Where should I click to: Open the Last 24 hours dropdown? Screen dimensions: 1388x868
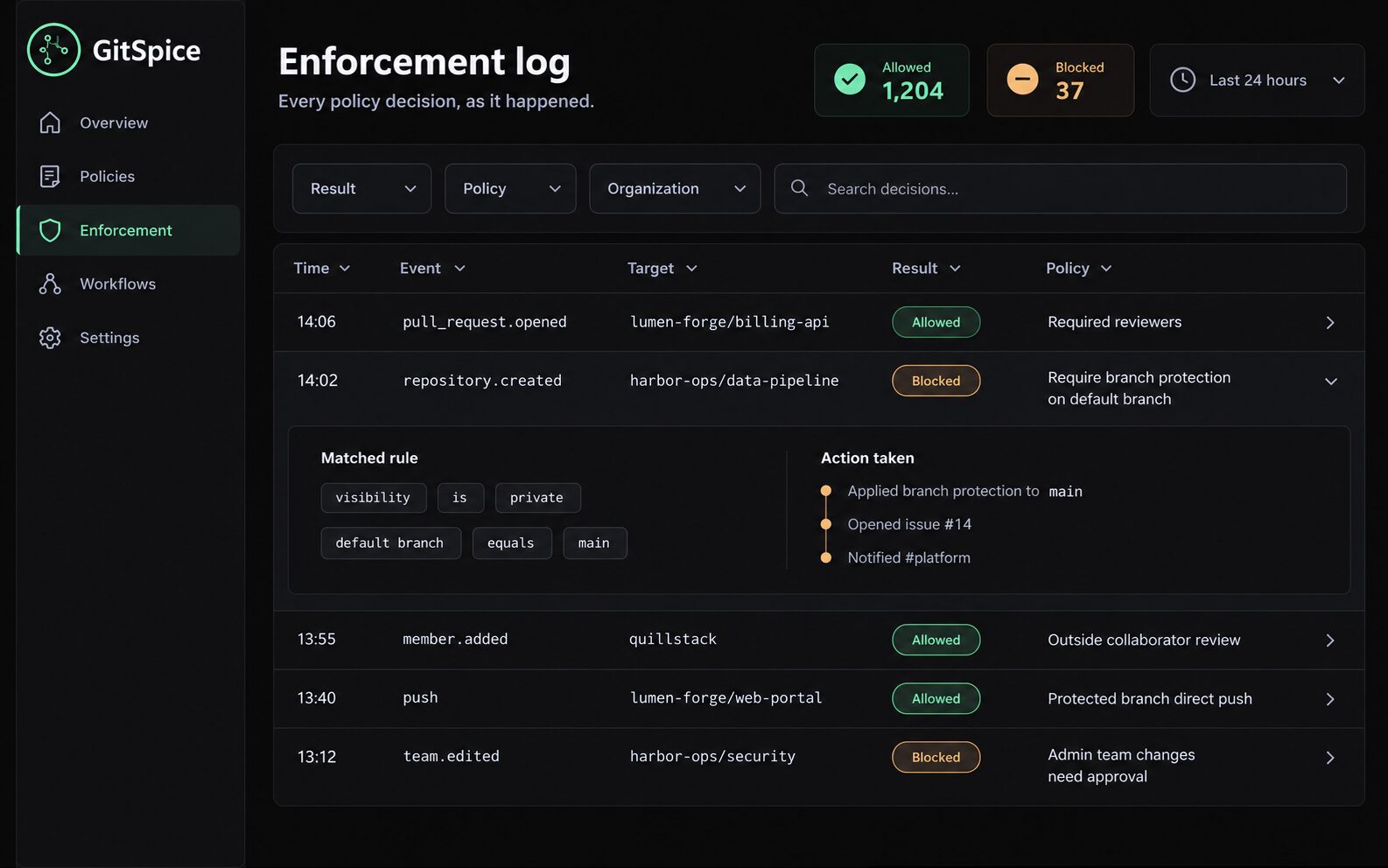point(1257,80)
